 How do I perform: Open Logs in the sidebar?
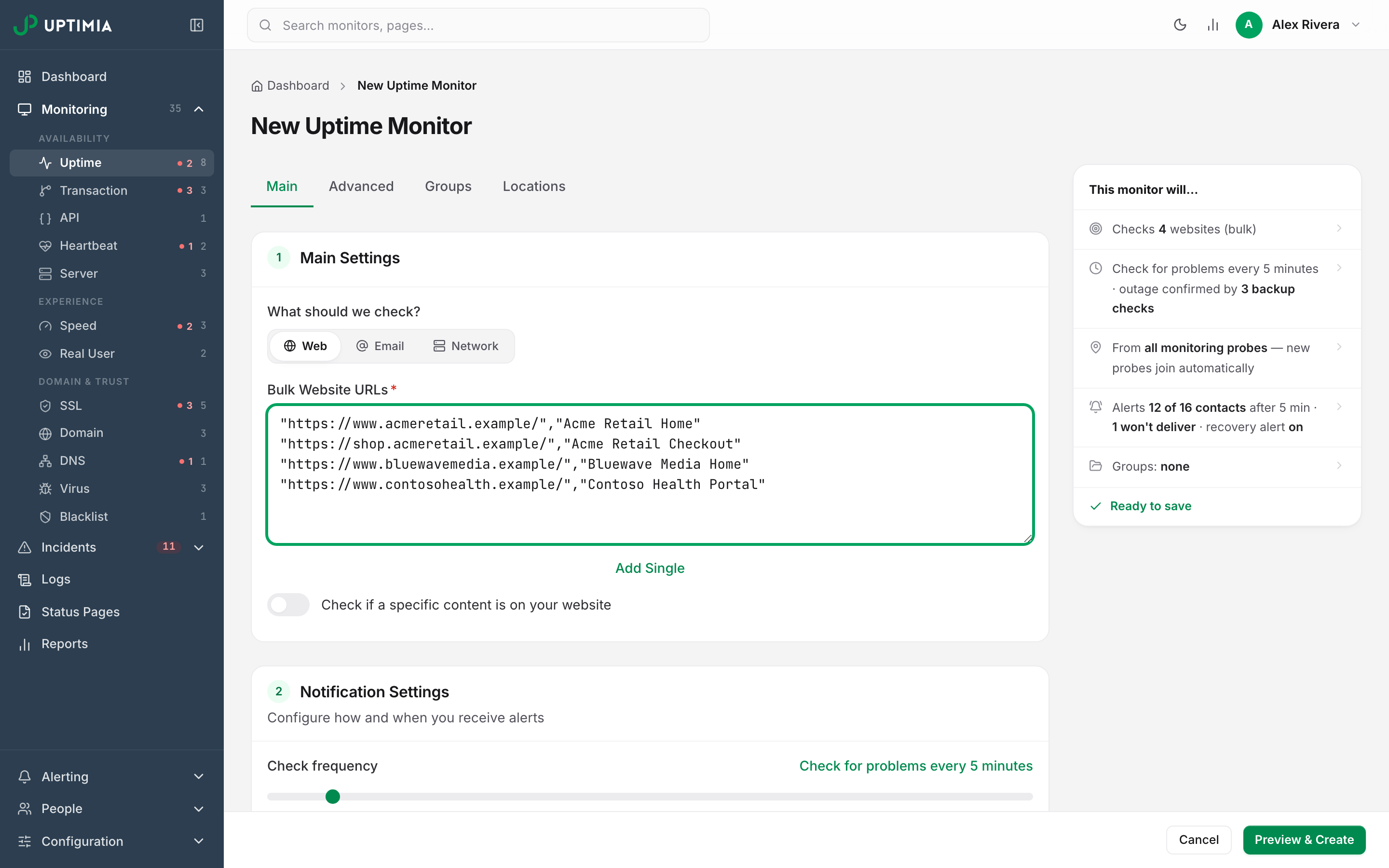(x=112, y=579)
